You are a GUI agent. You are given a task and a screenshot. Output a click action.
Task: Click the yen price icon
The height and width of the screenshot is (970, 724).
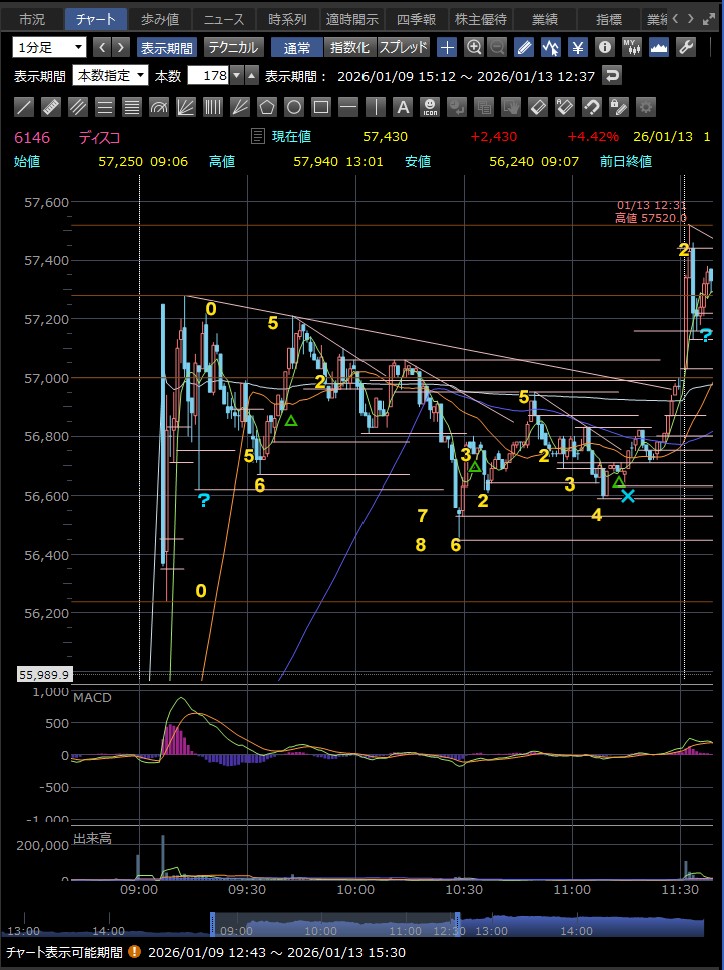(x=578, y=47)
